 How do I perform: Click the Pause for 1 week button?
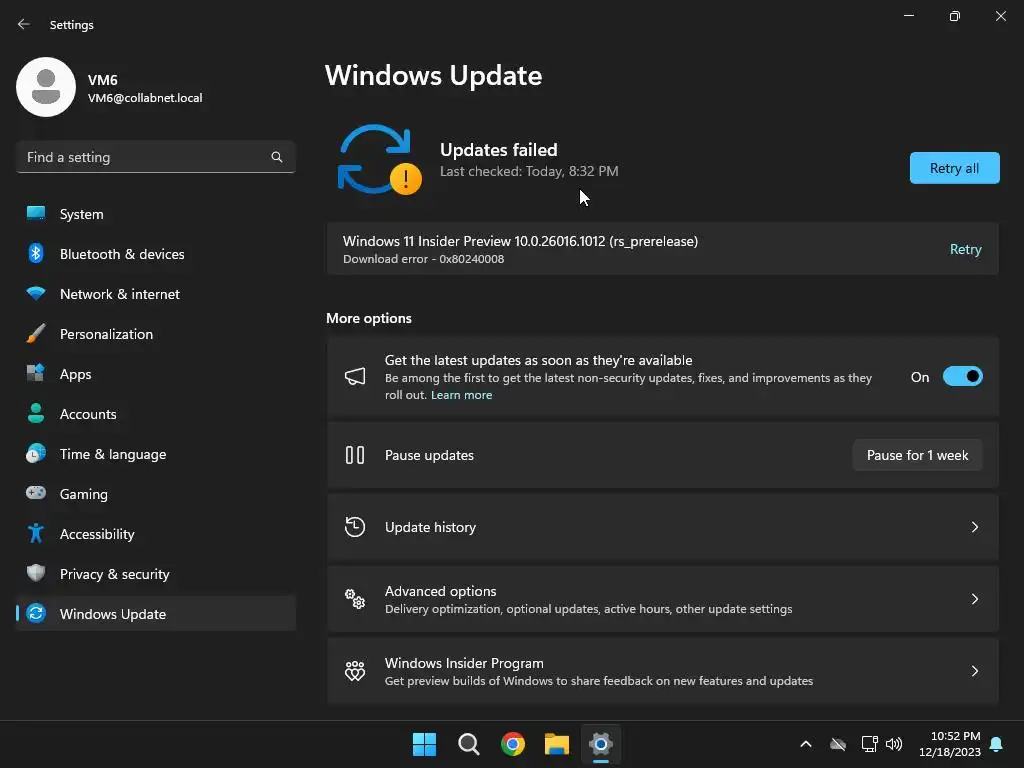pos(917,455)
